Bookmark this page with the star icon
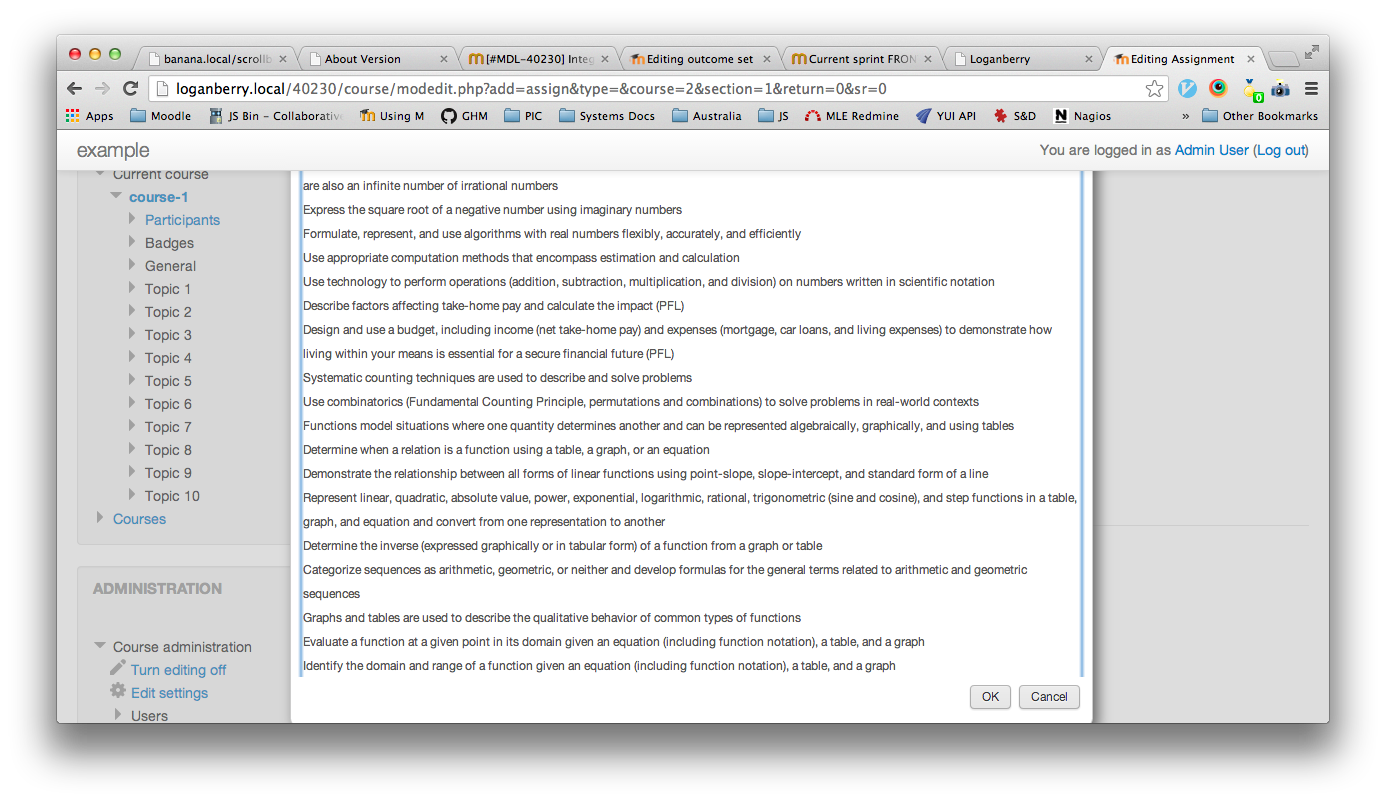 click(1154, 89)
